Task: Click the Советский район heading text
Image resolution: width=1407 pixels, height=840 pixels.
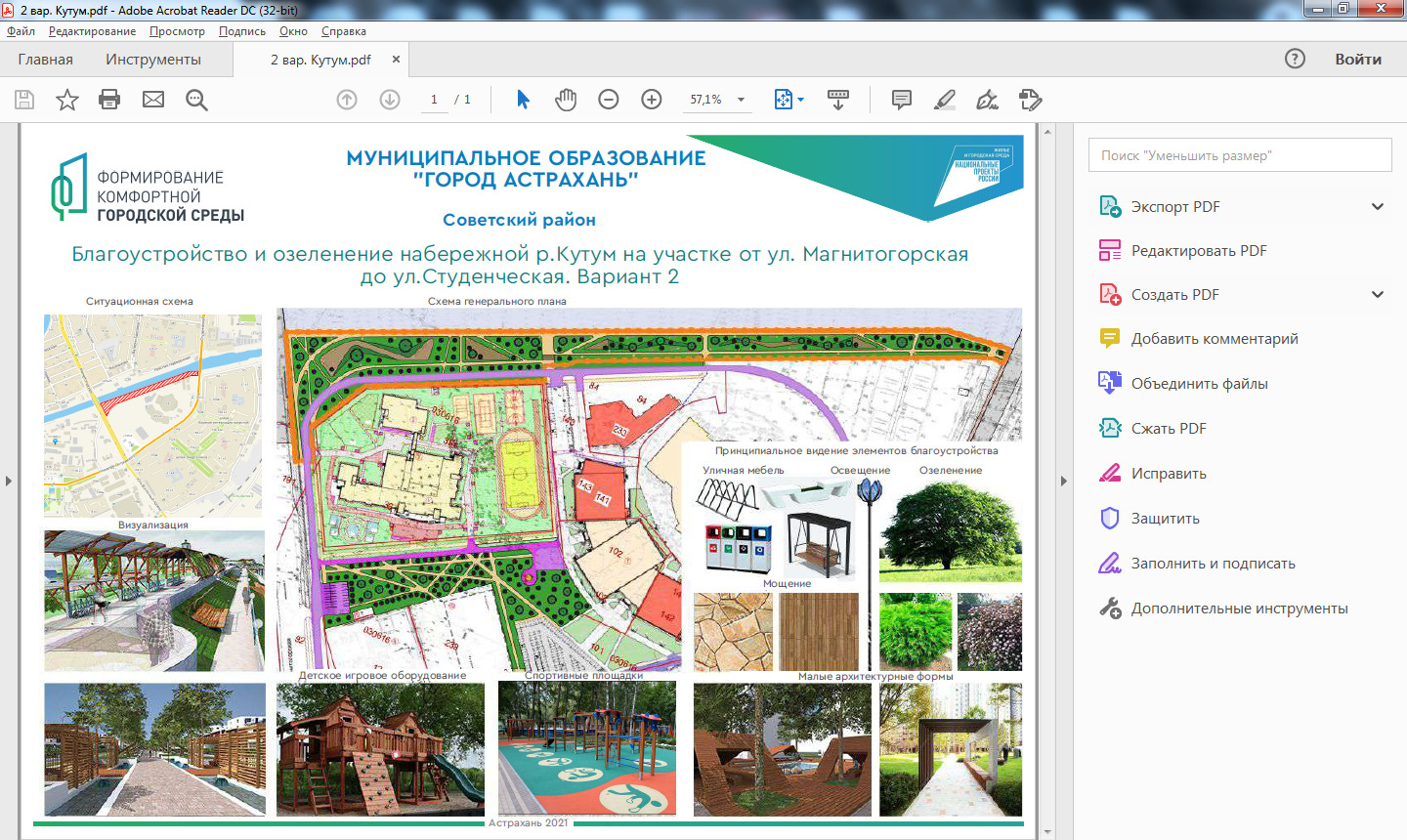Action: [519, 220]
